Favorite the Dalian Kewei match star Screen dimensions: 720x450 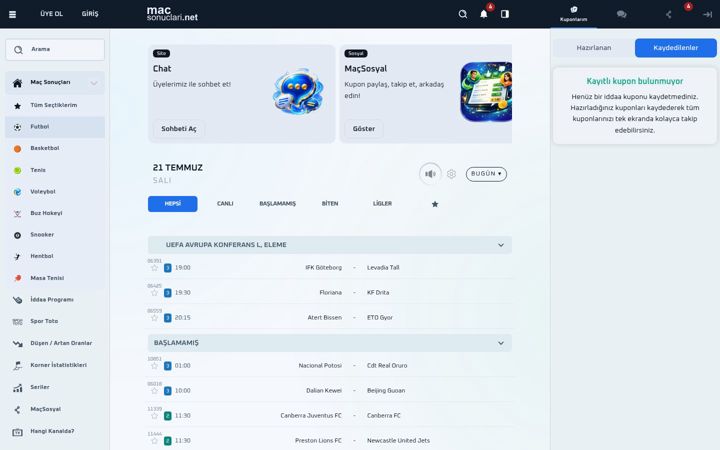[154, 391]
